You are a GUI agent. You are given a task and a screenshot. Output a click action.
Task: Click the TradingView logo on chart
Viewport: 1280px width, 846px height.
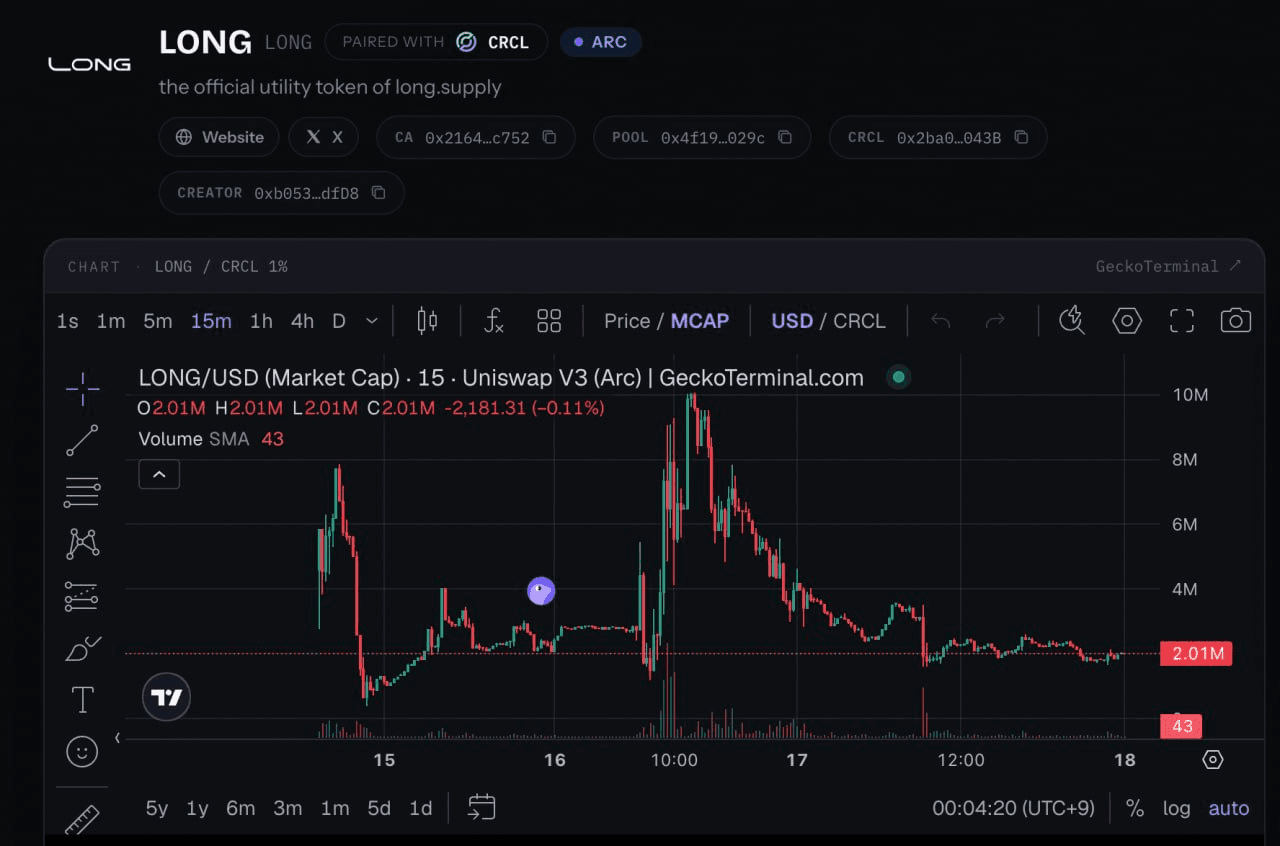point(166,697)
